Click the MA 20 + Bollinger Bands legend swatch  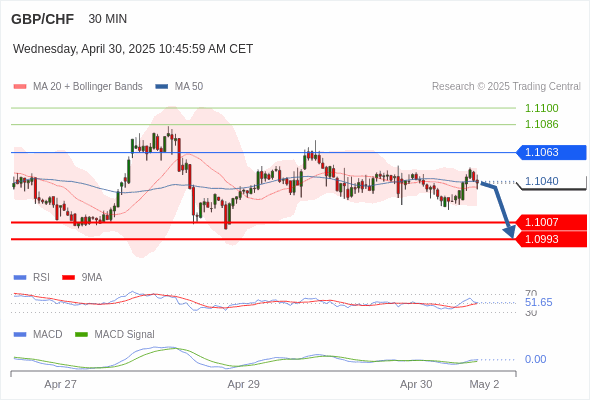pyautogui.click(x=20, y=87)
